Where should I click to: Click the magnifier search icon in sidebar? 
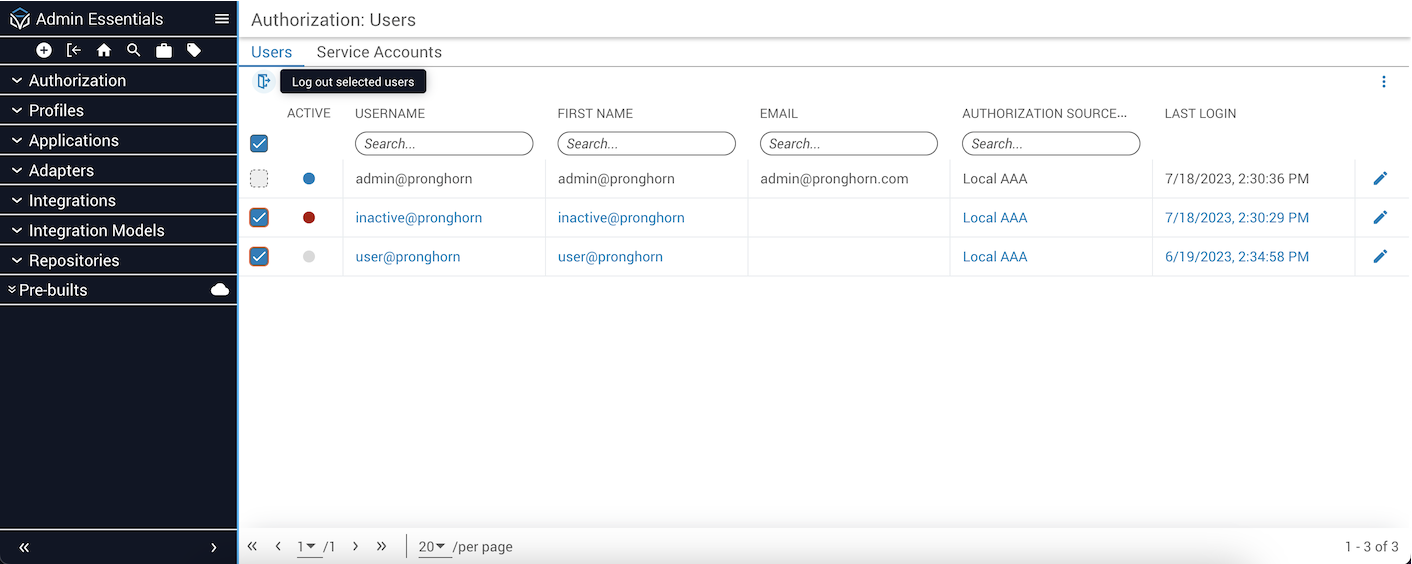(134, 50)
